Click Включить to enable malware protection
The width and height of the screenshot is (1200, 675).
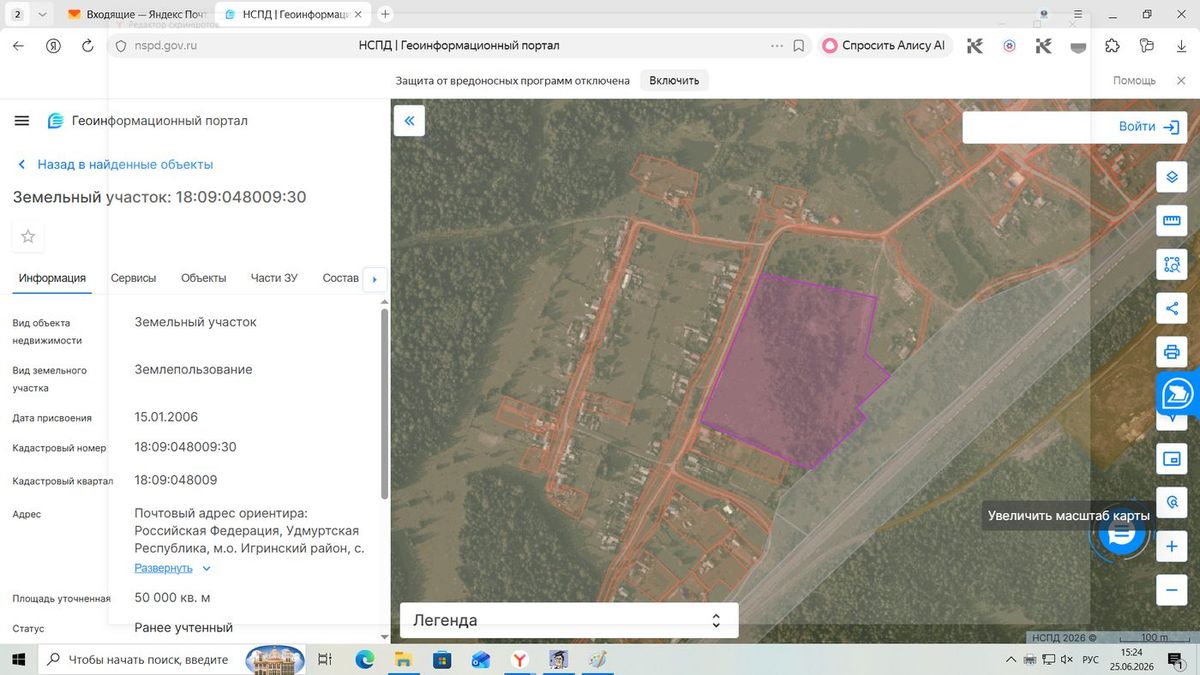coord(674,80)
